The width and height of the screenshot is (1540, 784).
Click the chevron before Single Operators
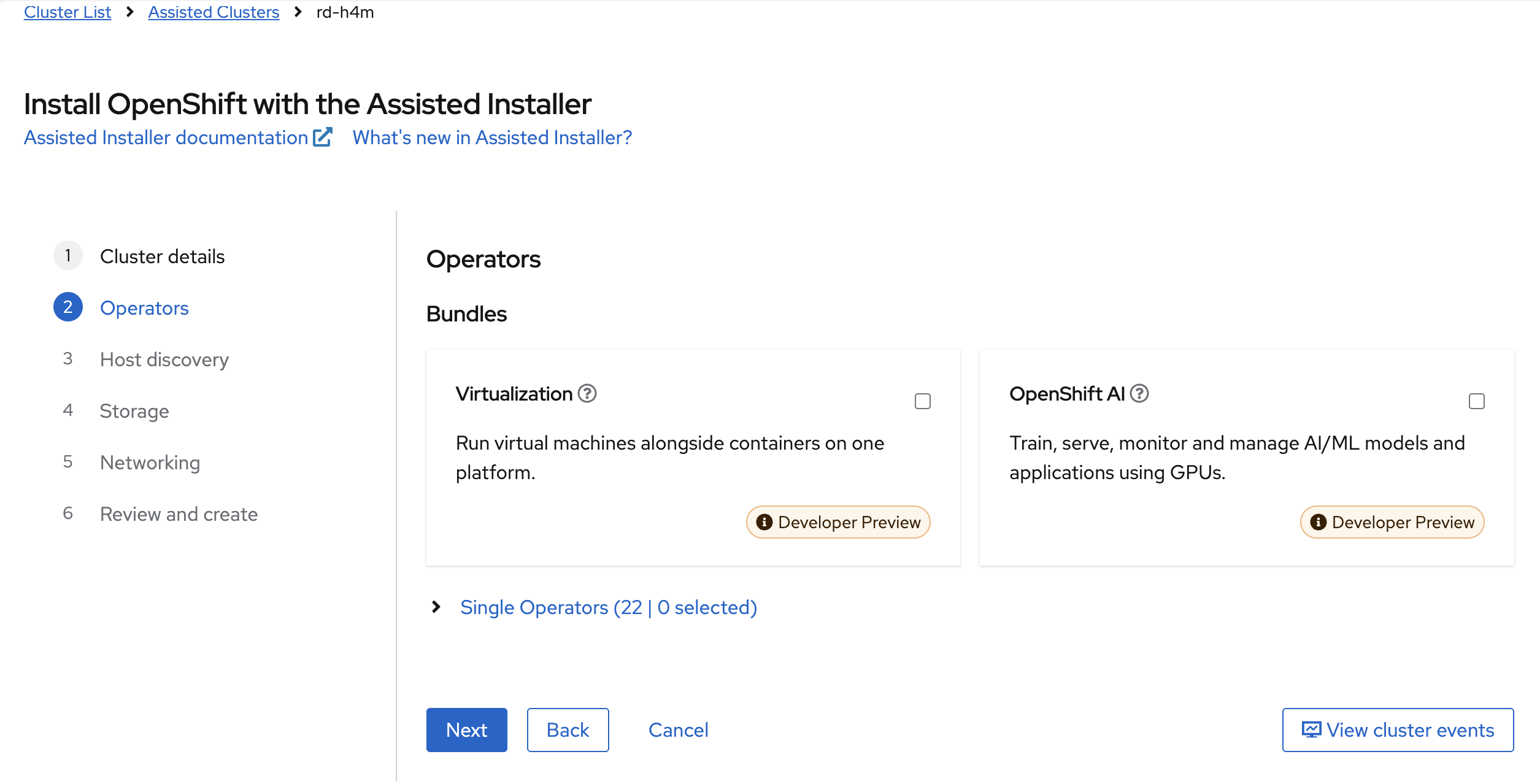point(436,607)
